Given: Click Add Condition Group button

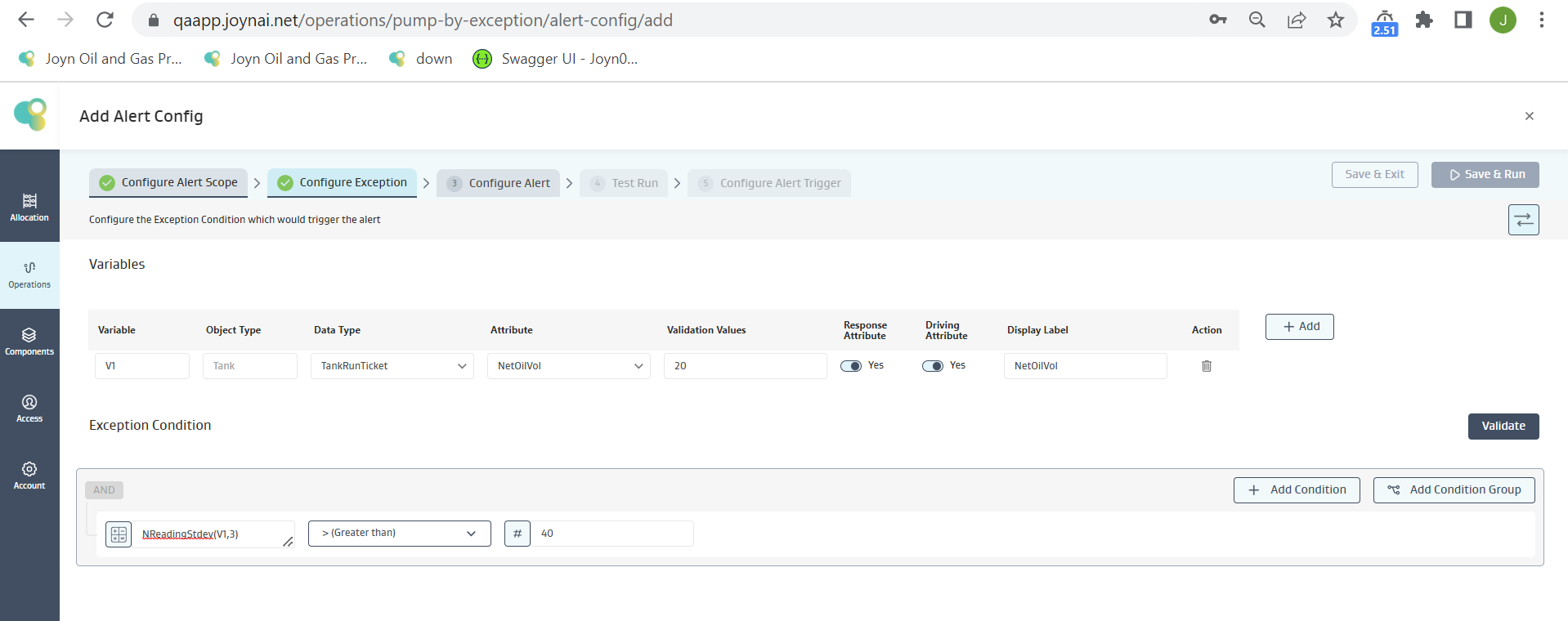Looking at the screenshot, I should [x=1454, y=490].
